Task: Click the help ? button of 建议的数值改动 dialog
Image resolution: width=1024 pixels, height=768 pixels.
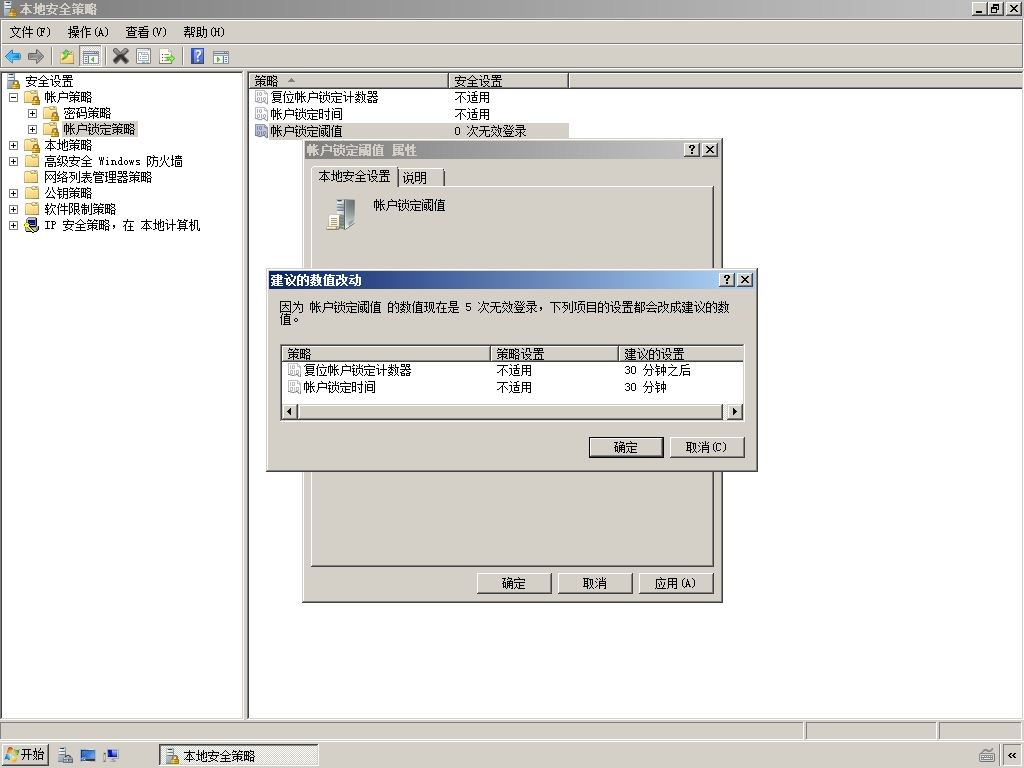Action: point(727,280)
